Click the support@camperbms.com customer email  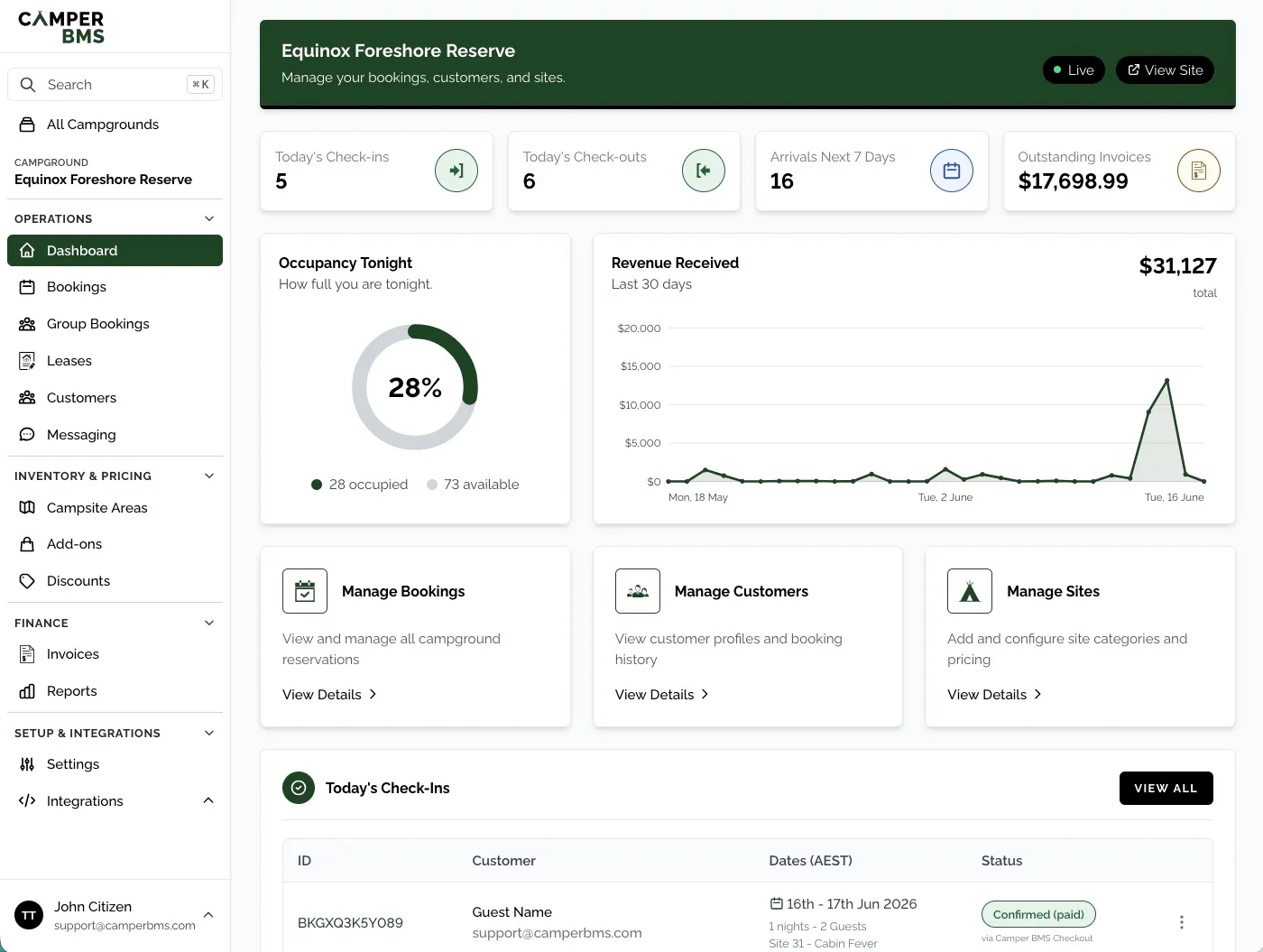click(557, 933)
